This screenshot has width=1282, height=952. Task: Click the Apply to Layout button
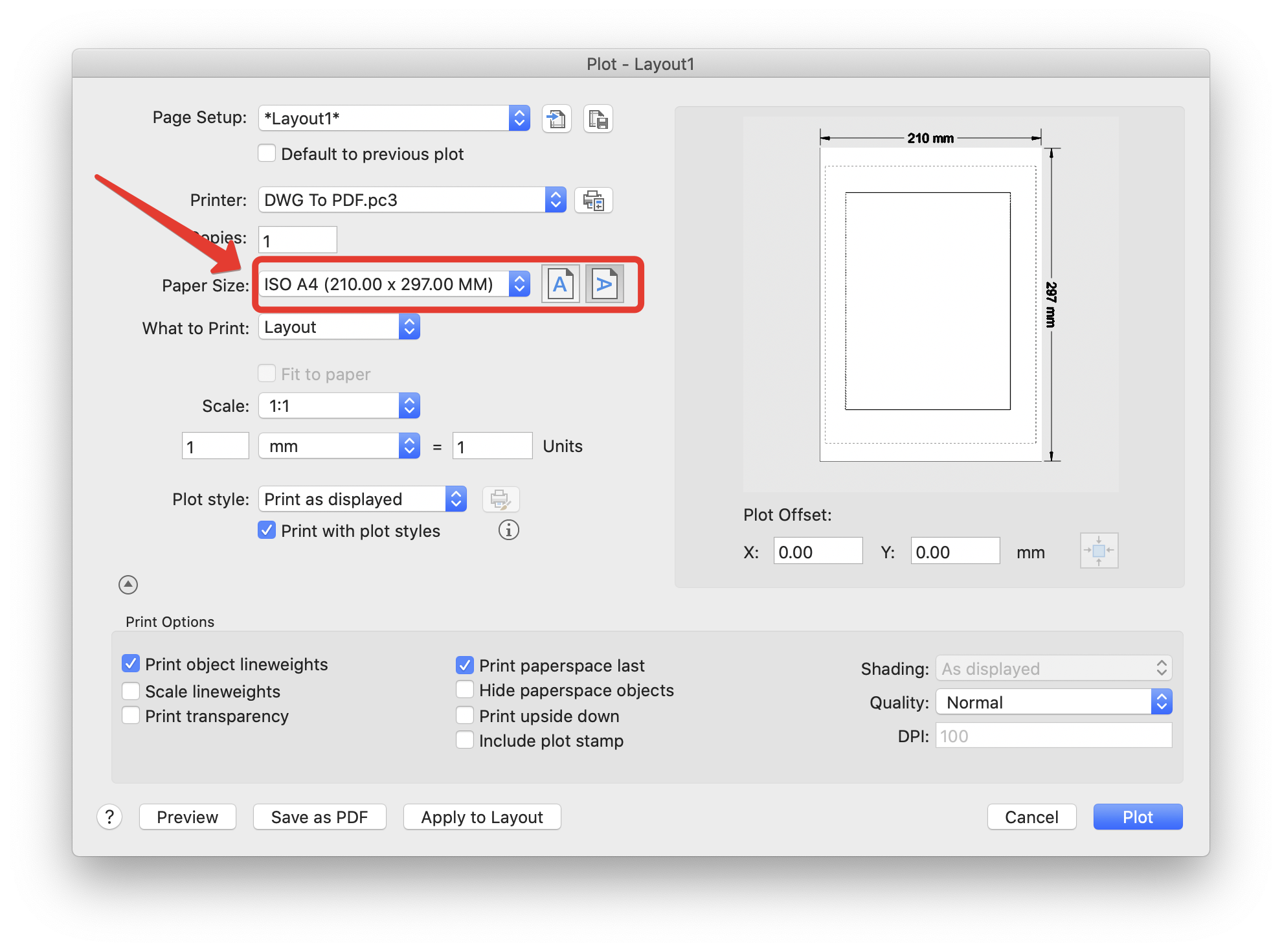pyautogui.click(x=482, y=817)
